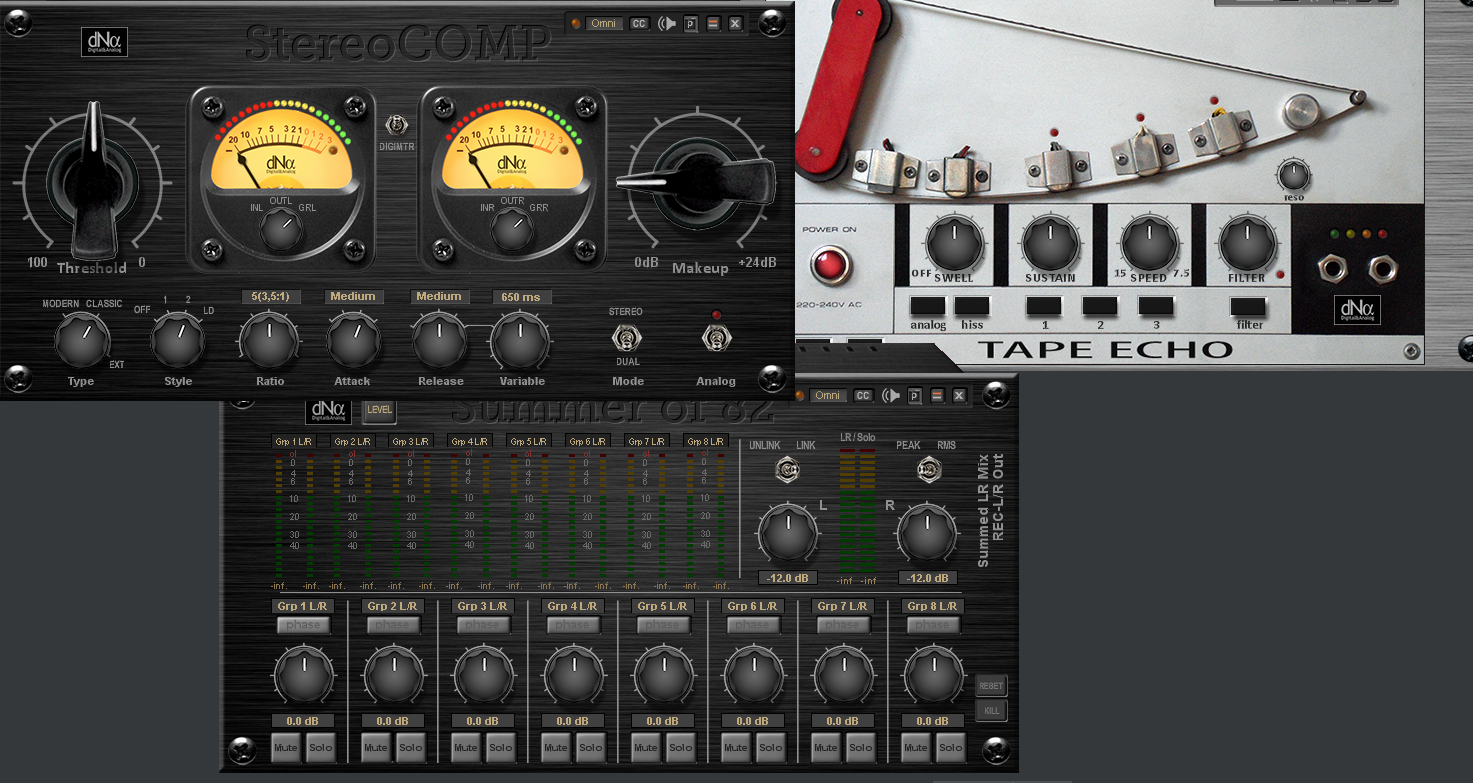
Task: Click the L master knob in Summer of 82
Action: 788,532
